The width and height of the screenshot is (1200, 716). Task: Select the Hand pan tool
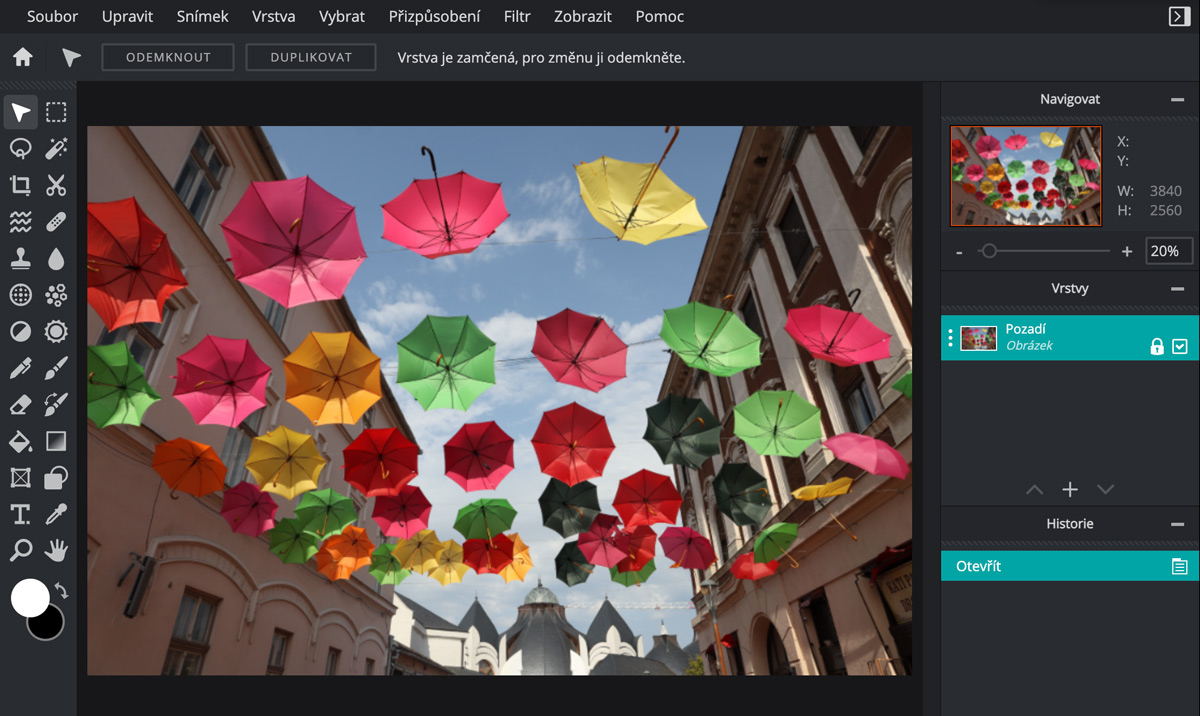click(56, 550)
